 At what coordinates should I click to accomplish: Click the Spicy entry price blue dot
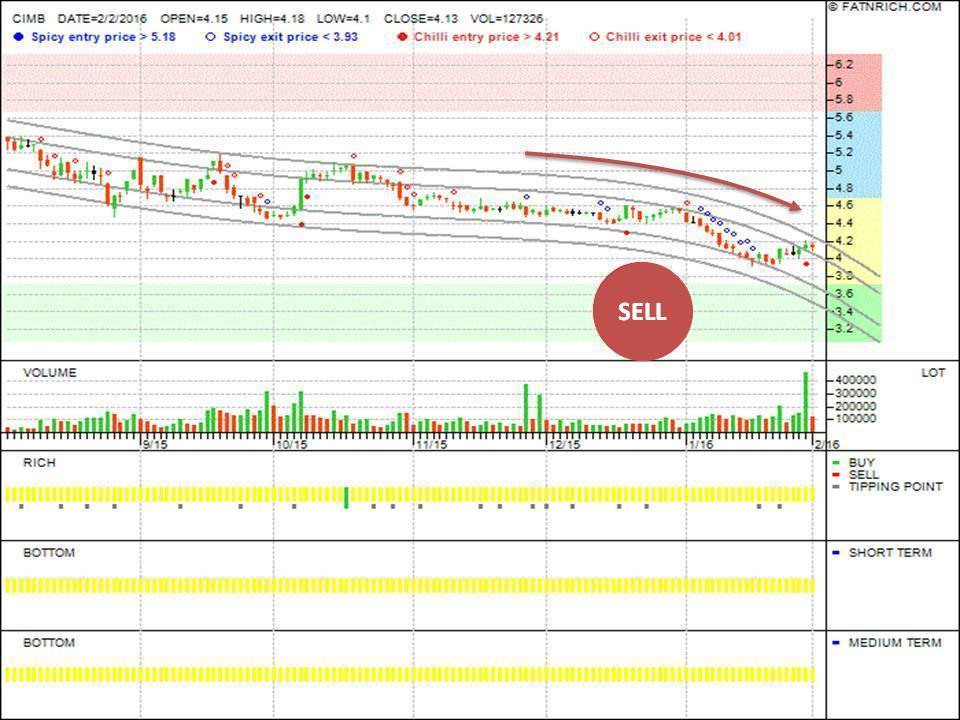pyautogui.click(x=19, y=36)
